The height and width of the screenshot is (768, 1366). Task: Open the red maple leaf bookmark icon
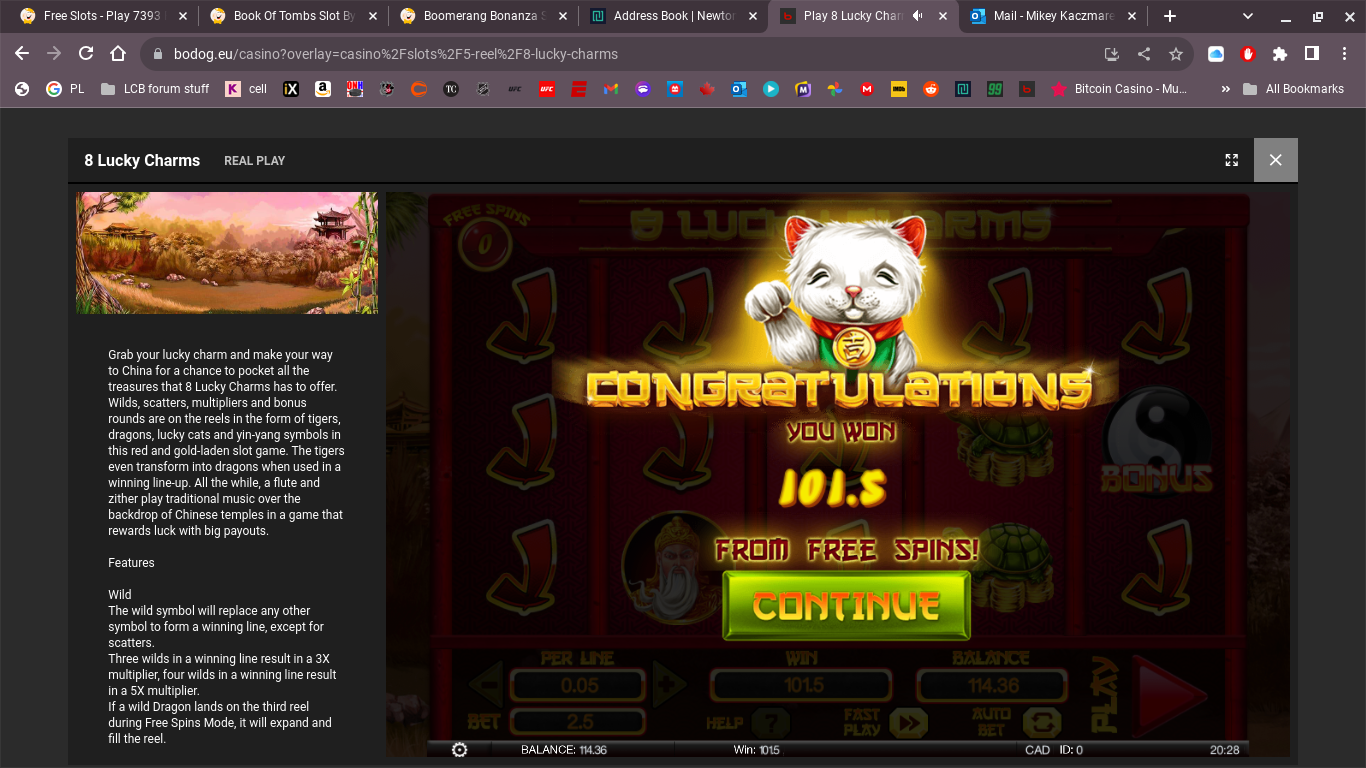coord(707,89)
